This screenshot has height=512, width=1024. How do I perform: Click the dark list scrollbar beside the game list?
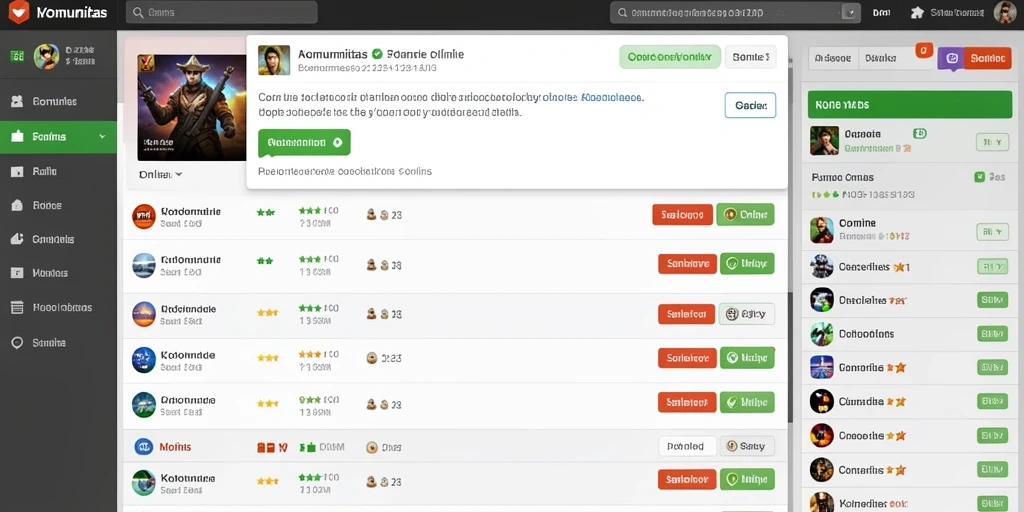coord(790,357)
